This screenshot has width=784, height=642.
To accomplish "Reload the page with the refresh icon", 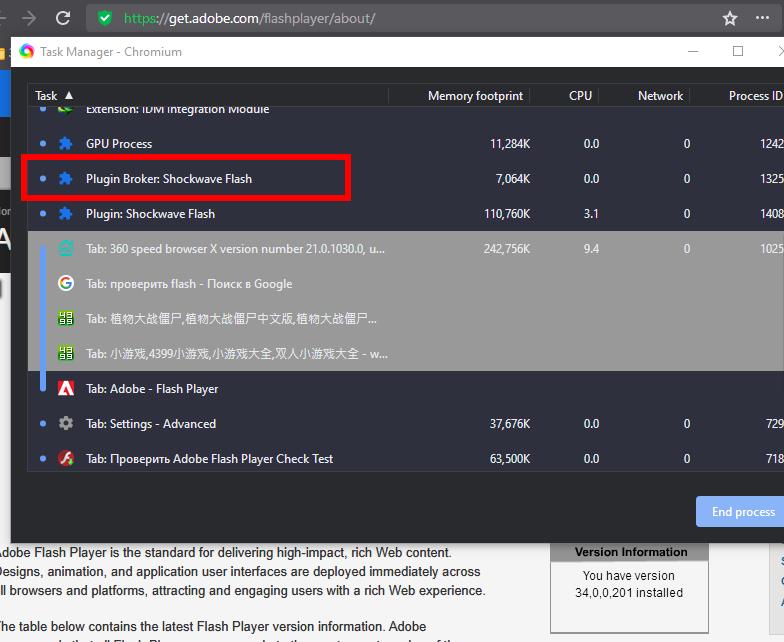I will coord(62,18).
